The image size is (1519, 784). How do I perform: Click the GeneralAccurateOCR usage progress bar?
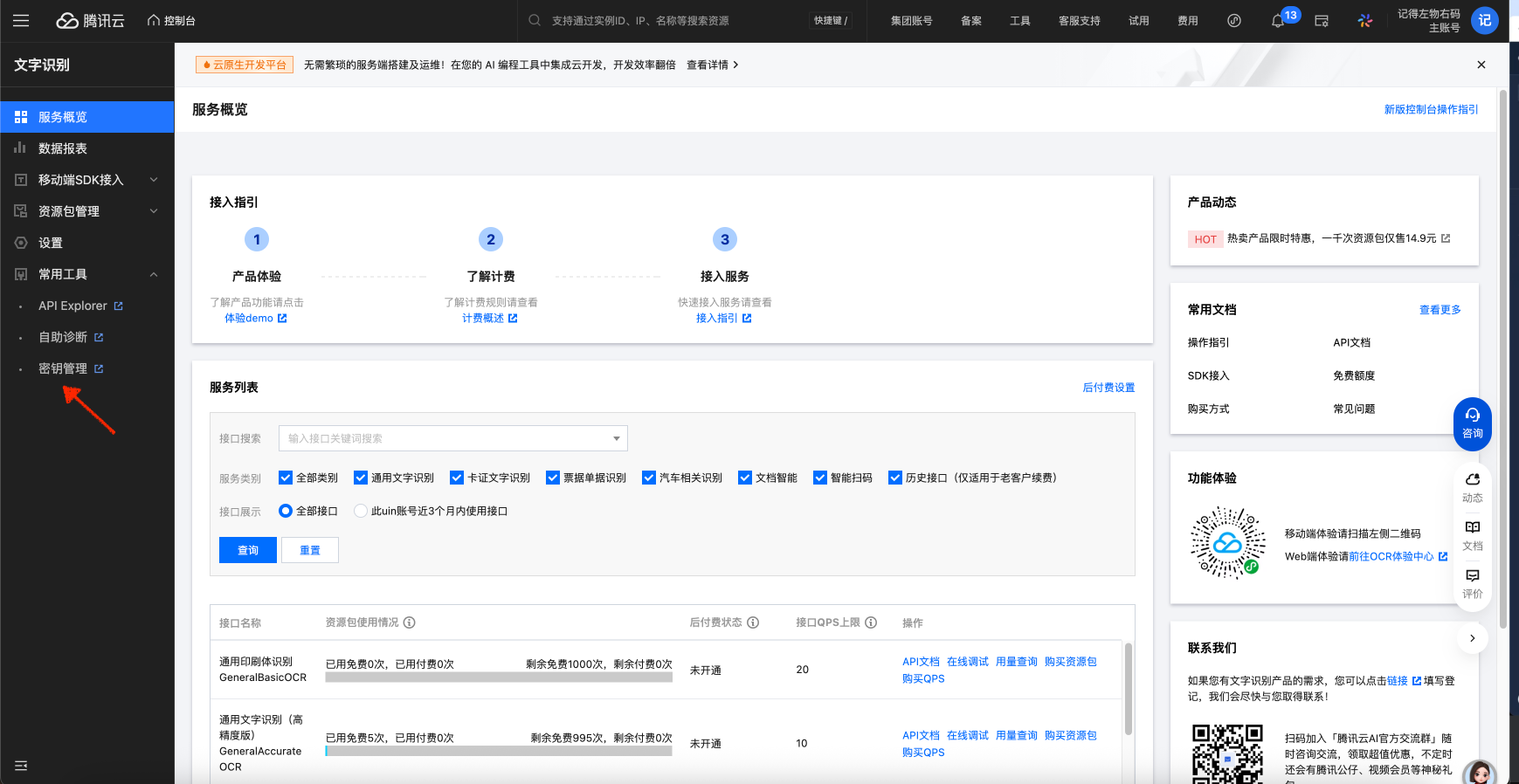point(499,751)
